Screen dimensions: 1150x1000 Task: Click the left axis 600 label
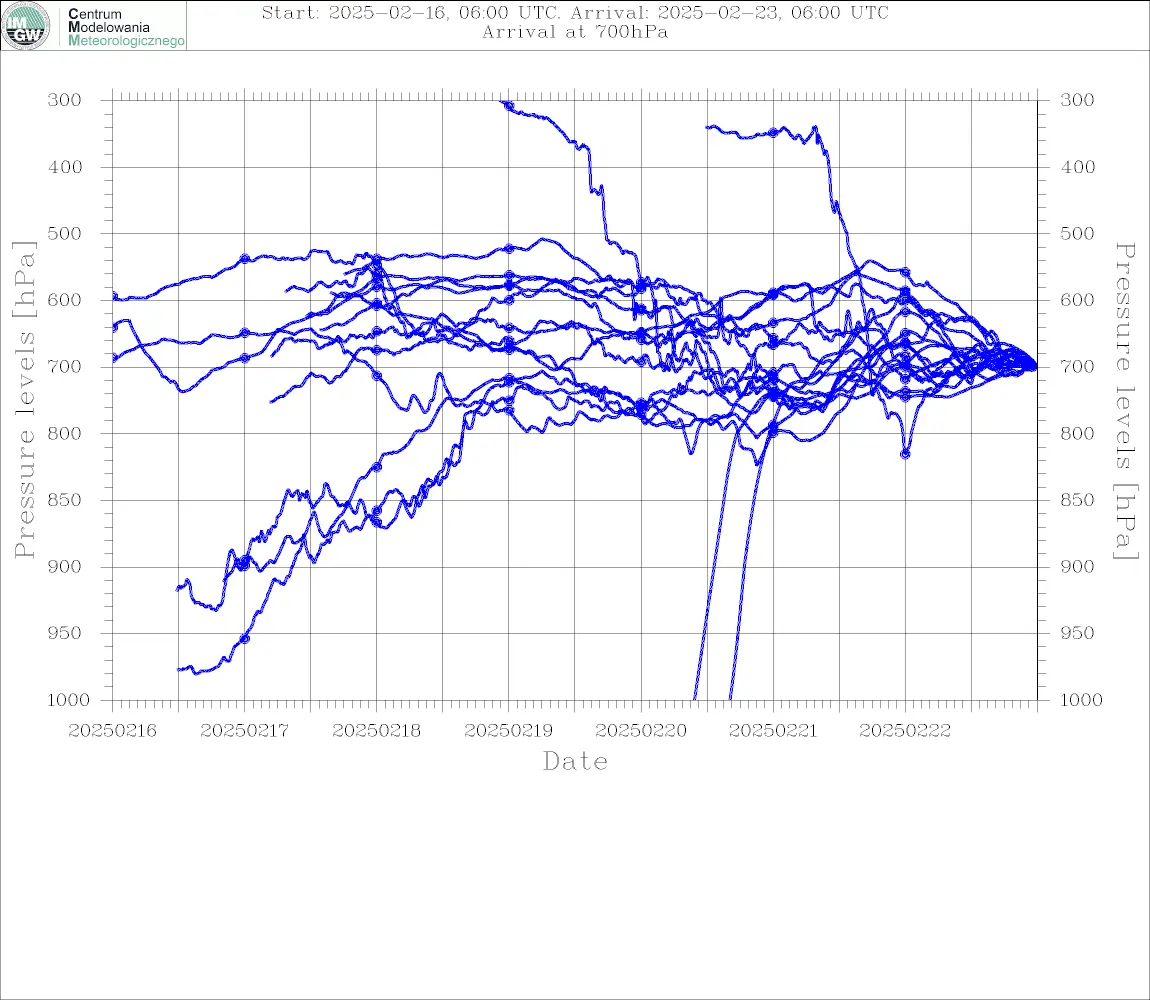65,300
